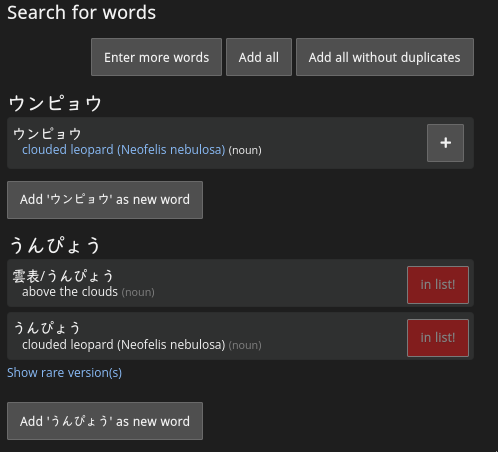498x452 pixels.
Task: Open clouded leopard (Neofelis nebulosa) blue link
Action: coord(124,150)
